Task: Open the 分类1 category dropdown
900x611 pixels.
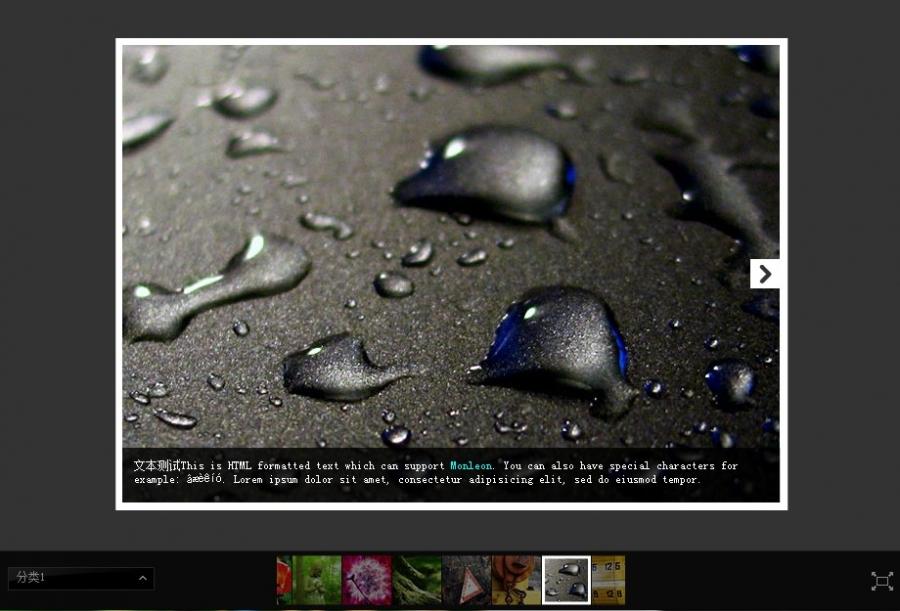Action: pyautogui.click(x=81, y=578)
